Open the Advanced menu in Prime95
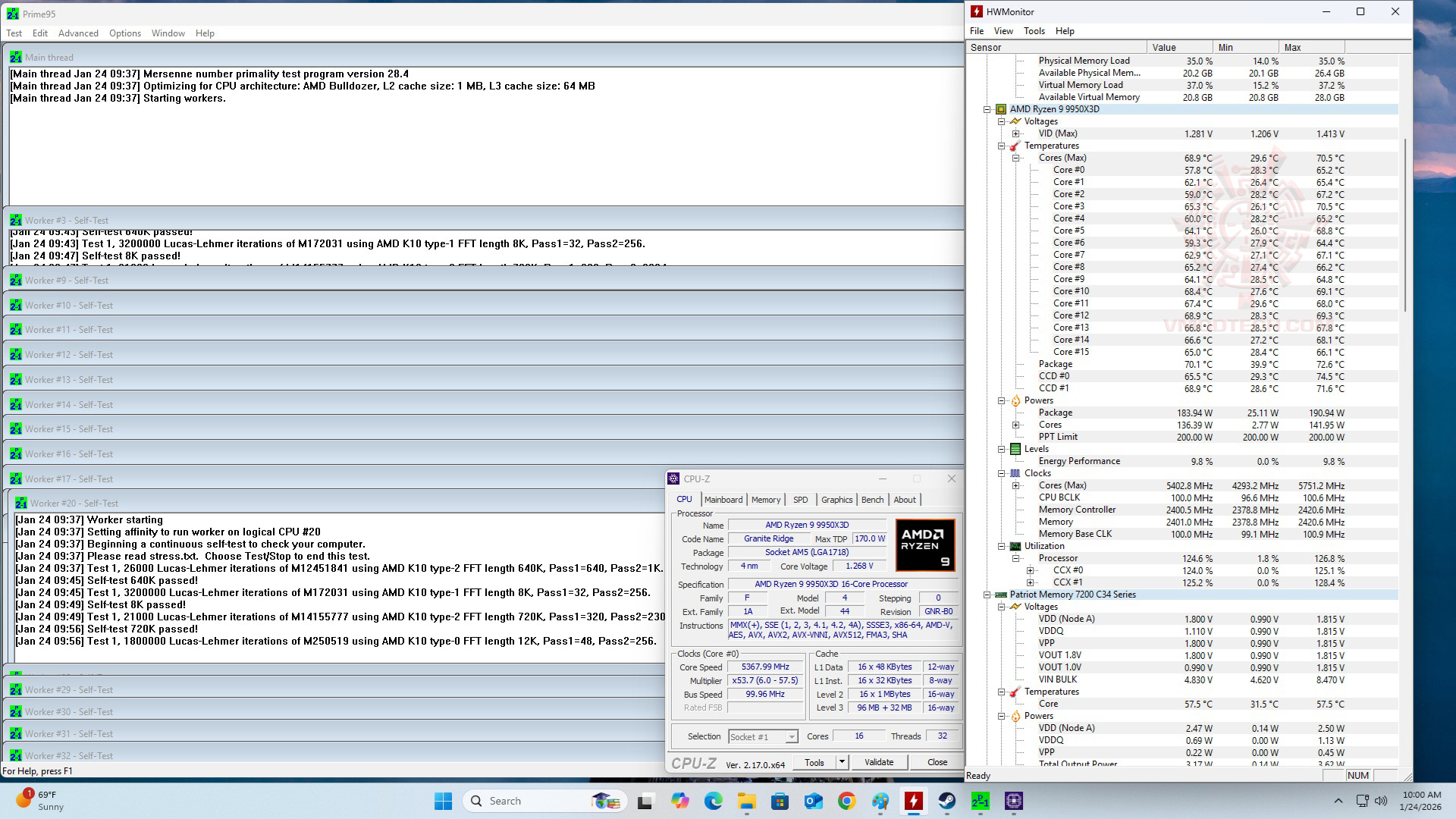 click(x=78, y=33)
